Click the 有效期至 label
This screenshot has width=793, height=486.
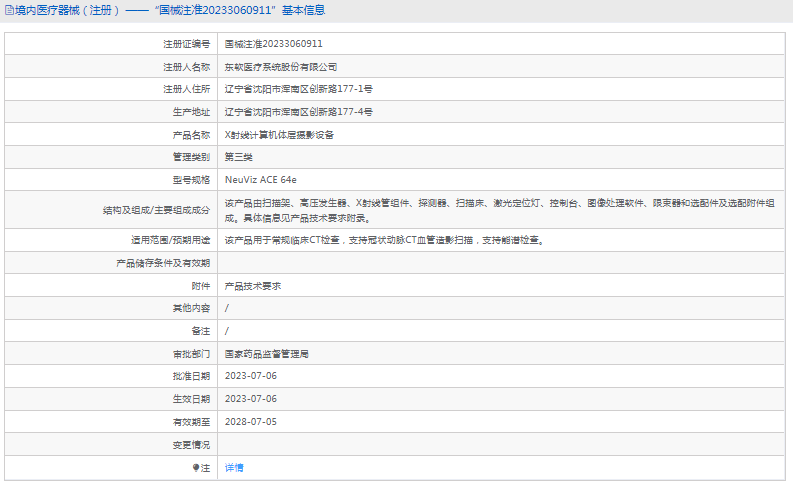tap(191, 422)
